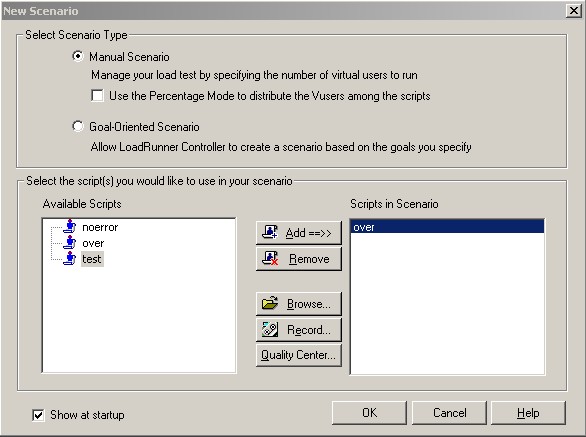Click the over script Vuser icon

(70, 243)
